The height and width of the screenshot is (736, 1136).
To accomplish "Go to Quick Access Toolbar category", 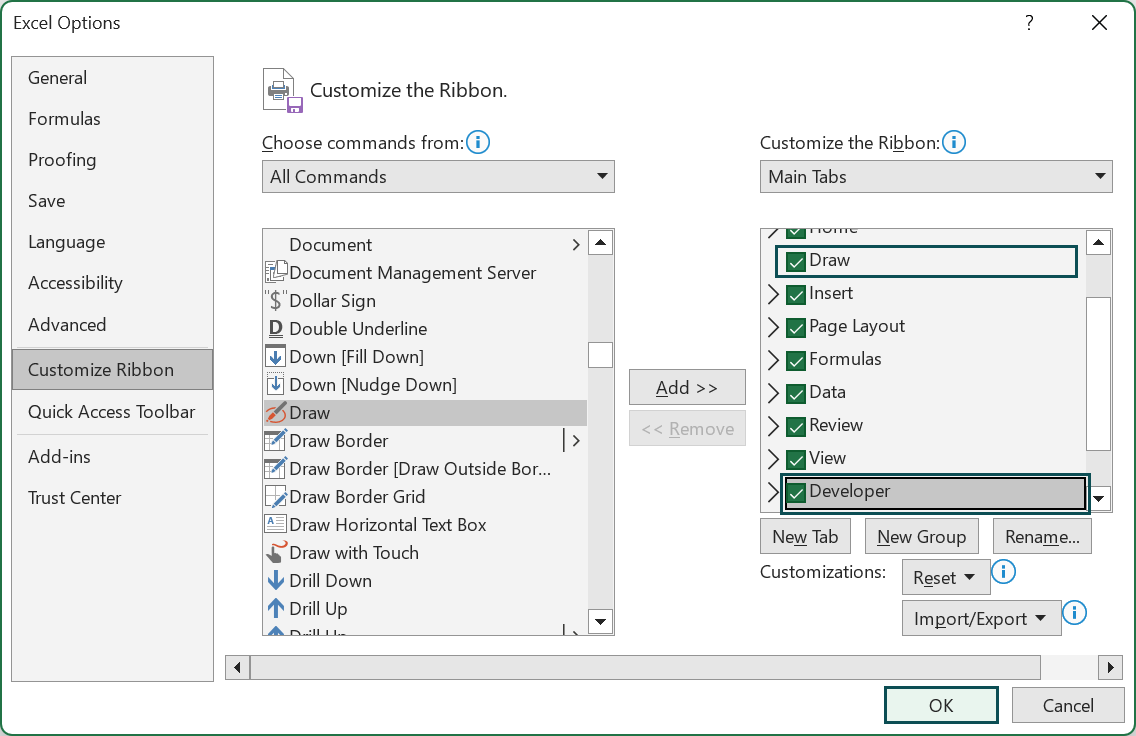I will point(112,411).
